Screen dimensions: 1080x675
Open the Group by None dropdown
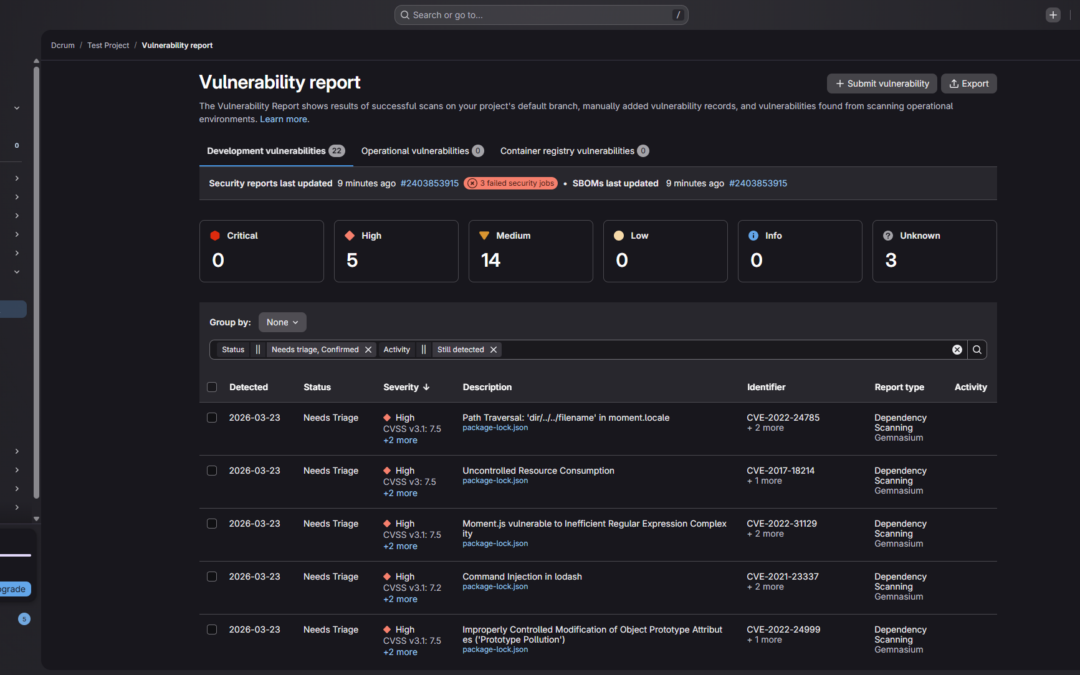pos(282,322)
